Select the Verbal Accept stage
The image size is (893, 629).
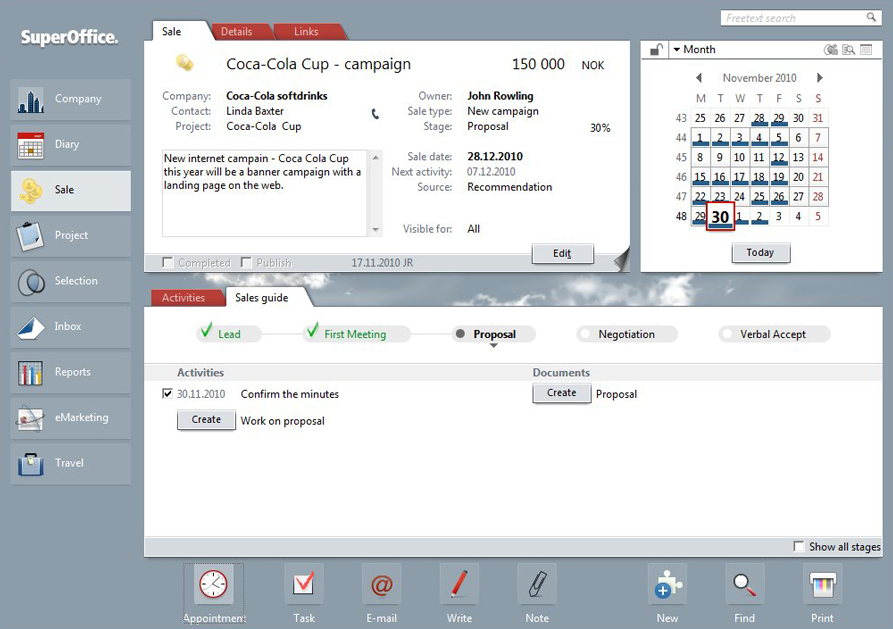pos(773,334)
